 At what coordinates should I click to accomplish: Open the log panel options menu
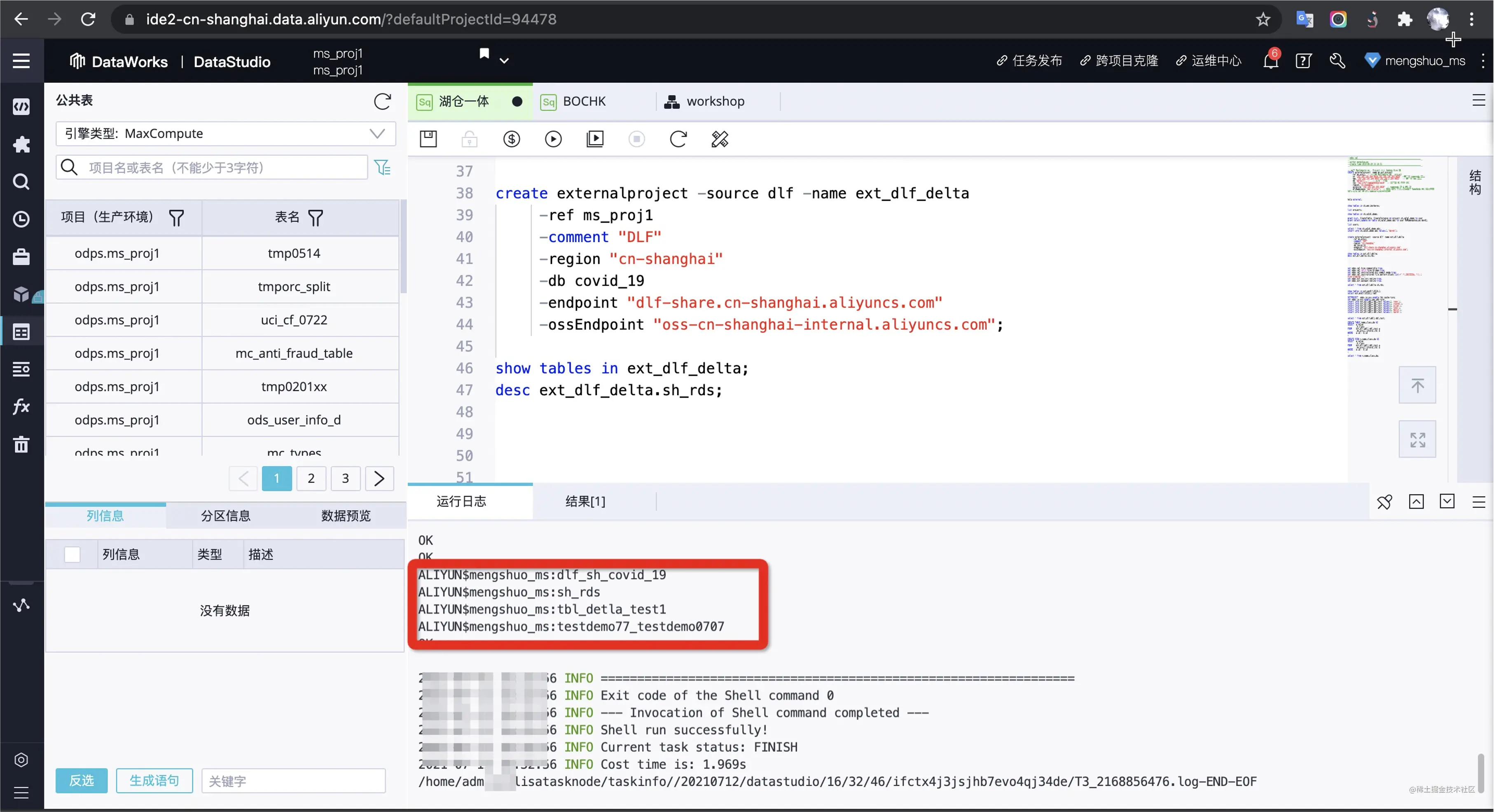(1478, 502)
